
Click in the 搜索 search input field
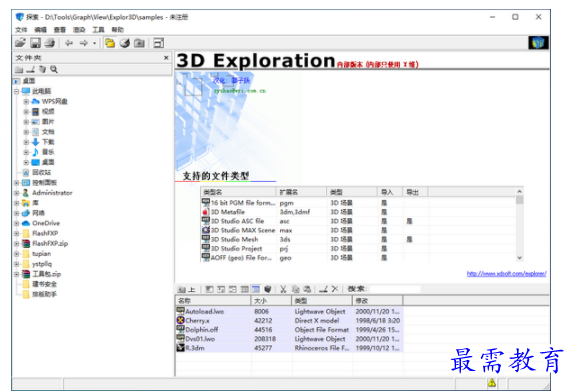[395, 289]
